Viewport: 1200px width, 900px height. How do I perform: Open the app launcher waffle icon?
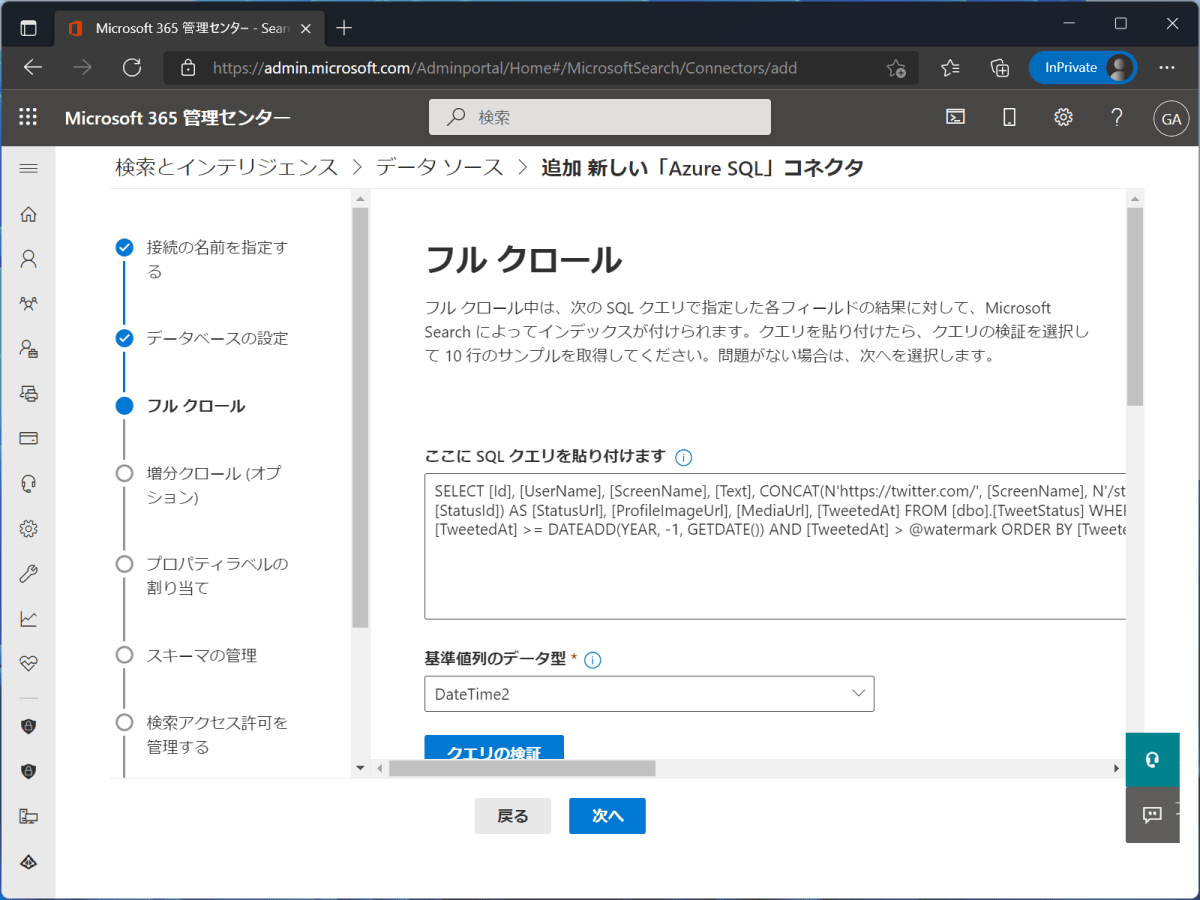pyautogui.click(x=28, y=117)
